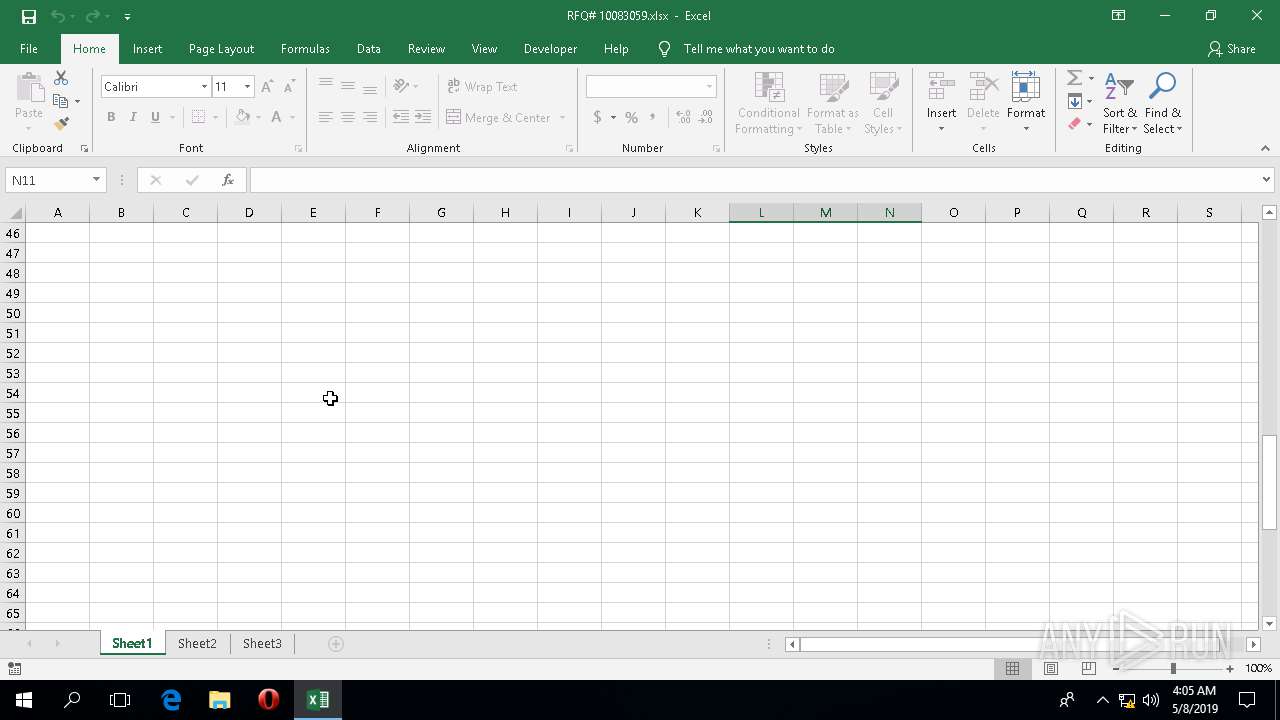Click the Align Right icon
Viewport: 1280px width, 720px height.
pos(370,117)
